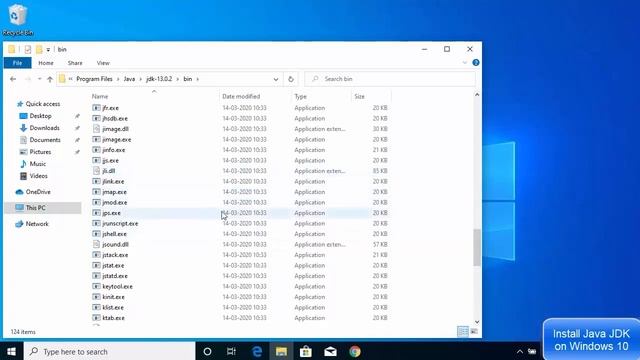Screen dimensions: 640x360
Task: Go back with the Back arrow
Action: click(13, 79)
